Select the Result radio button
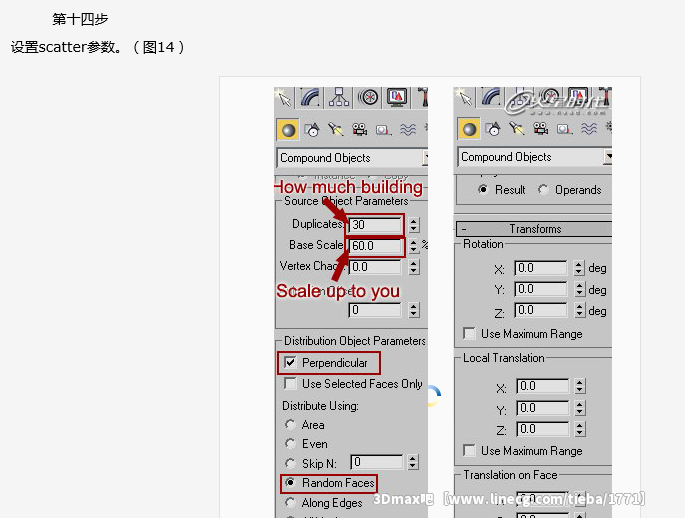This screenshot has width=685, height=518. pos(483,190)
